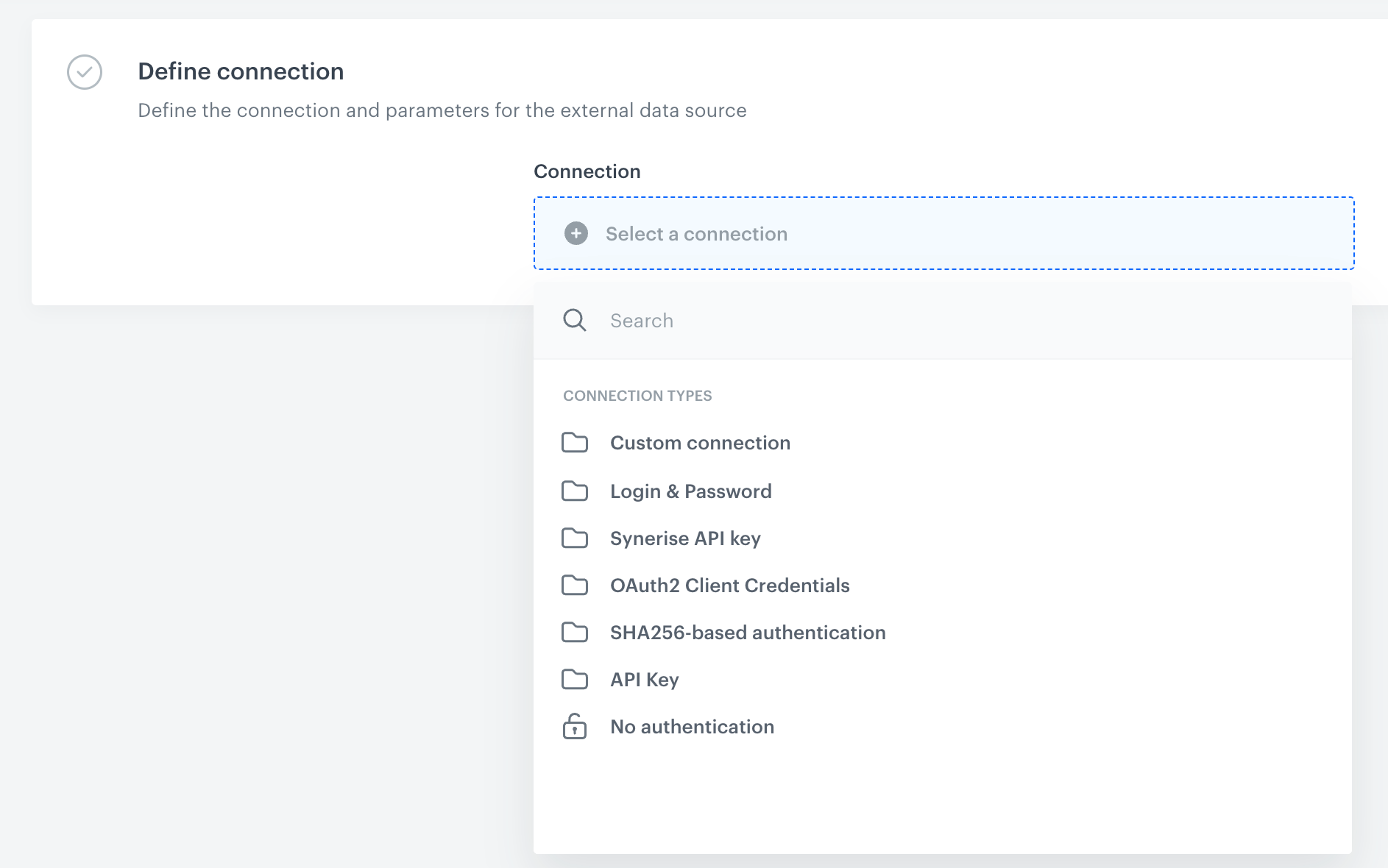Screen dimensions: 1388x868
Task: Click the folder icon beside Synerise API key
Action: pos(575,538)
